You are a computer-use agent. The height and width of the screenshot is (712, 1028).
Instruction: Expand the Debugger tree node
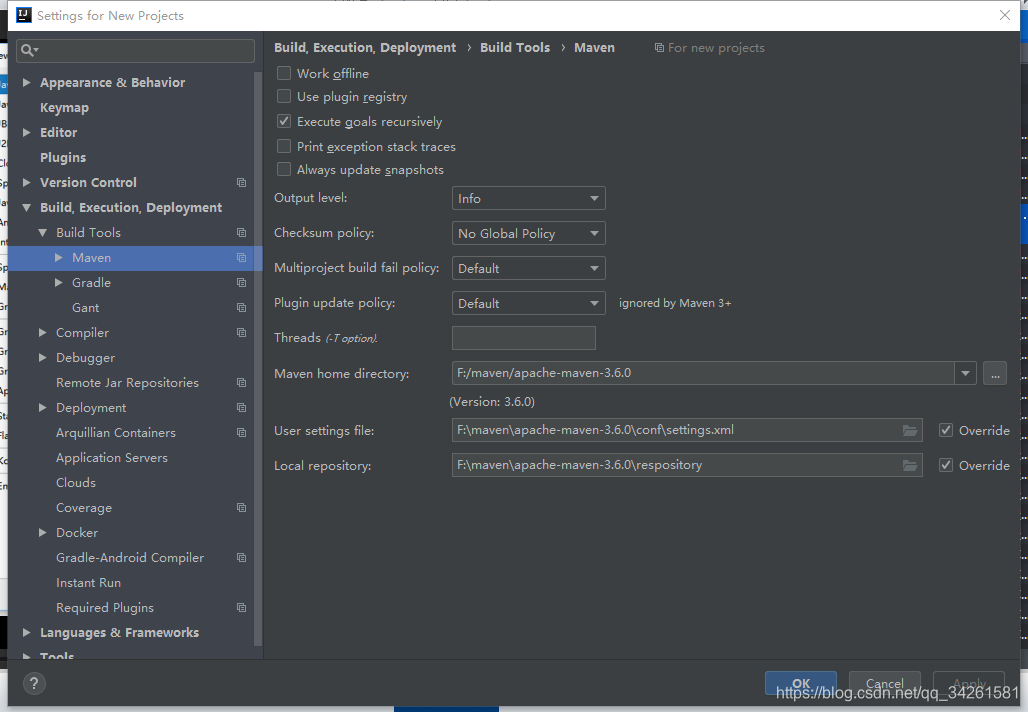[43, 357]
